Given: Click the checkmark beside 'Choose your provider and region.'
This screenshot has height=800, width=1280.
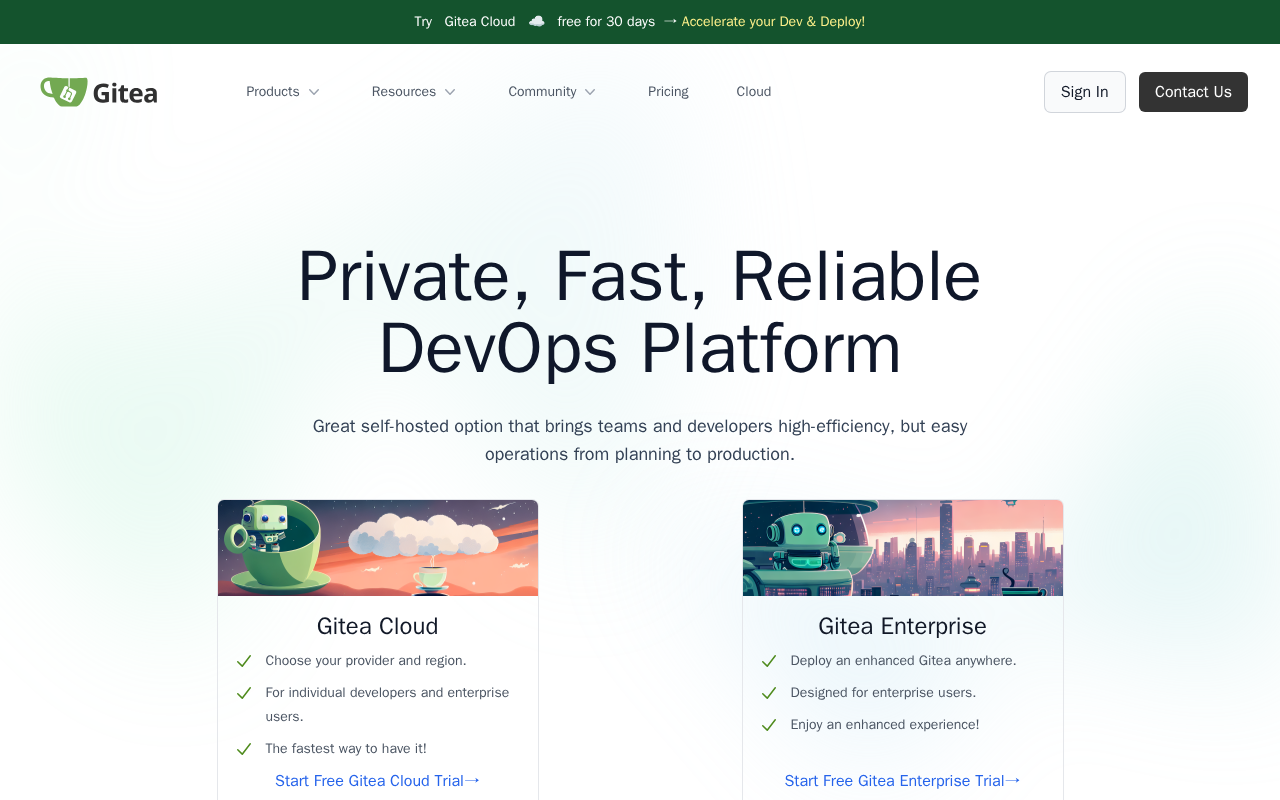Looking at the screenshot, I should pyautogui.click(x=244, y=661).
